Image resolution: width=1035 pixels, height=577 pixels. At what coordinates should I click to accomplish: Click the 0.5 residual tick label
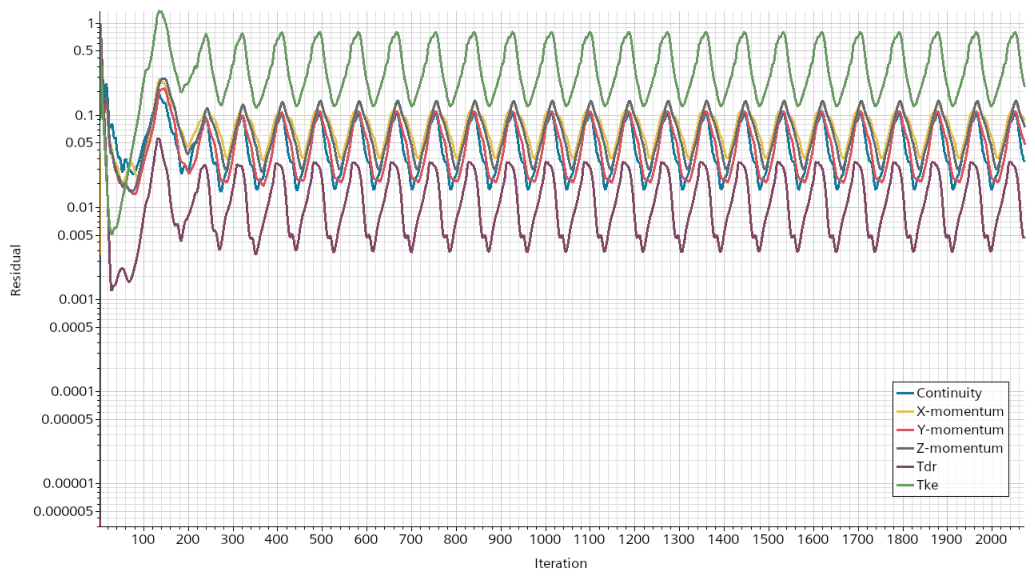pyautogui.click(x=83, y=50)
